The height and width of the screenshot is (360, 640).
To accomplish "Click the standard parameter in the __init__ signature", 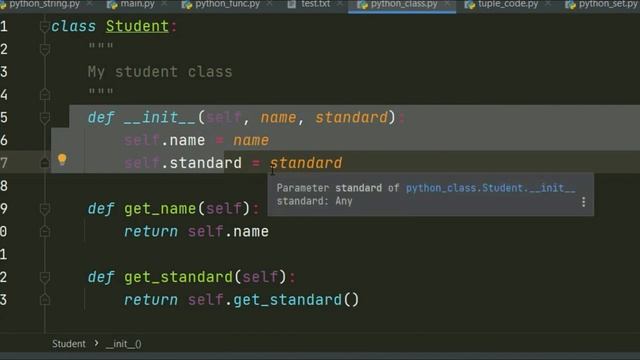I will point(351,118).
